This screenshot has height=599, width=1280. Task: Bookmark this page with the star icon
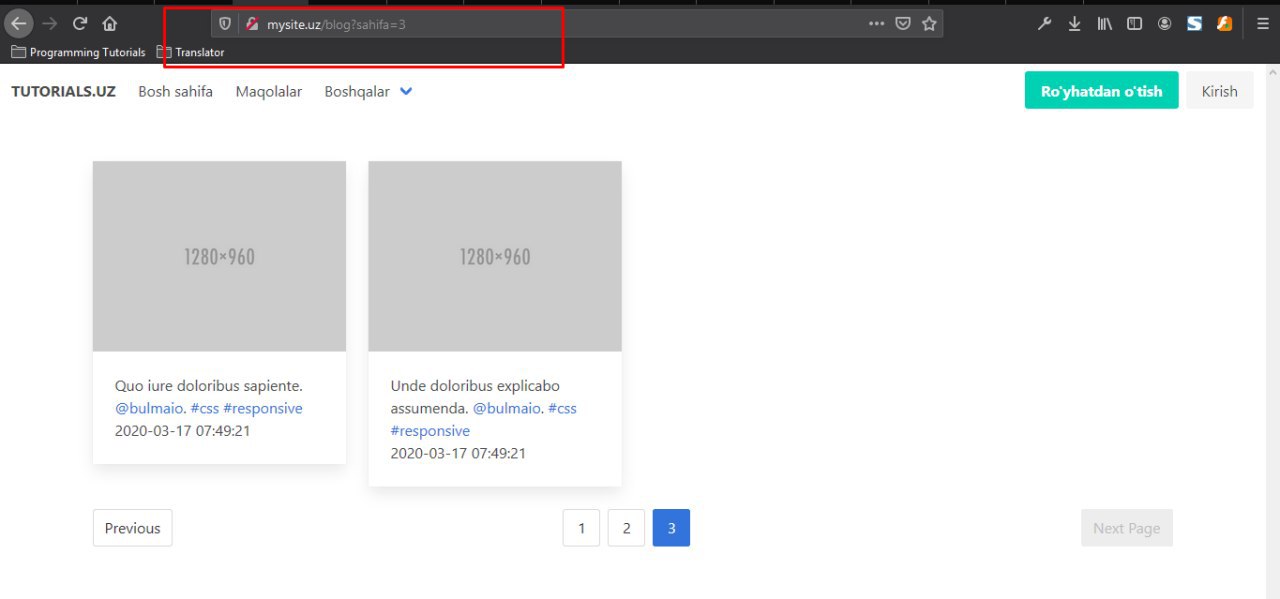pos(929,24)
